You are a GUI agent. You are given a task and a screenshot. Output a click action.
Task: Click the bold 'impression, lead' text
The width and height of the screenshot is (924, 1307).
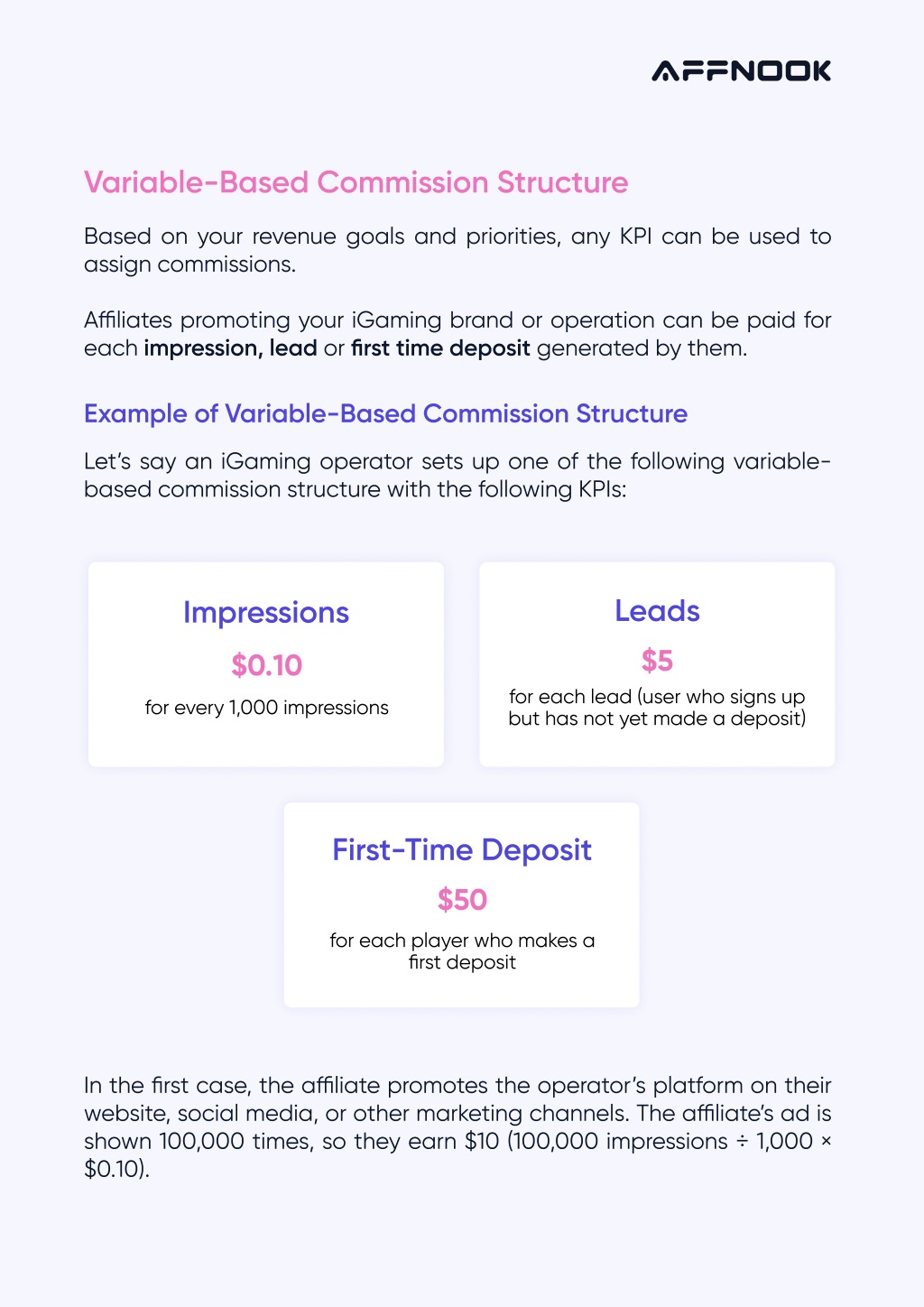pyautogui.click(x=230, y=348)
